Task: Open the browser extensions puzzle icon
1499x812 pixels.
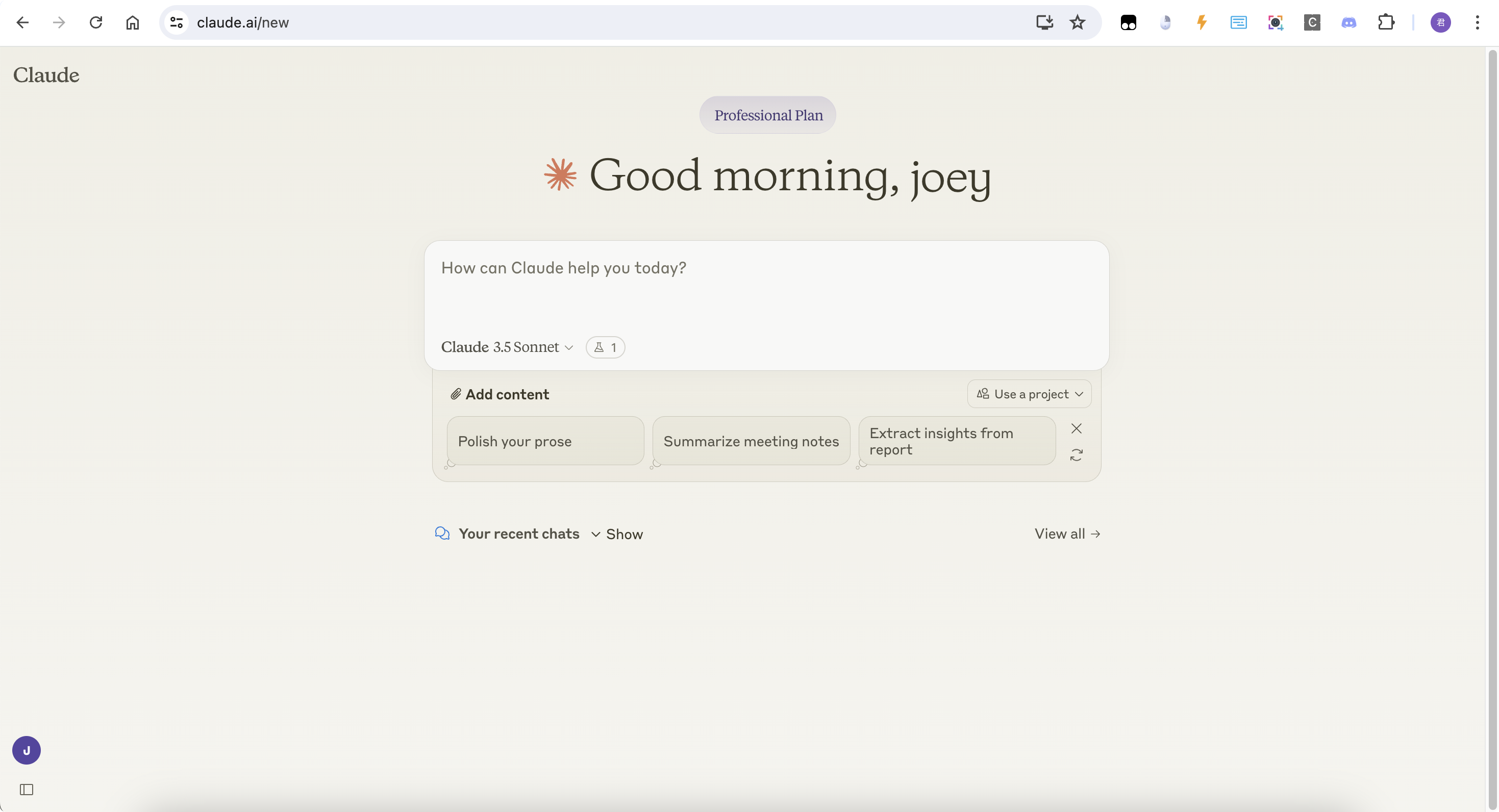Action: pos(1386,22)
